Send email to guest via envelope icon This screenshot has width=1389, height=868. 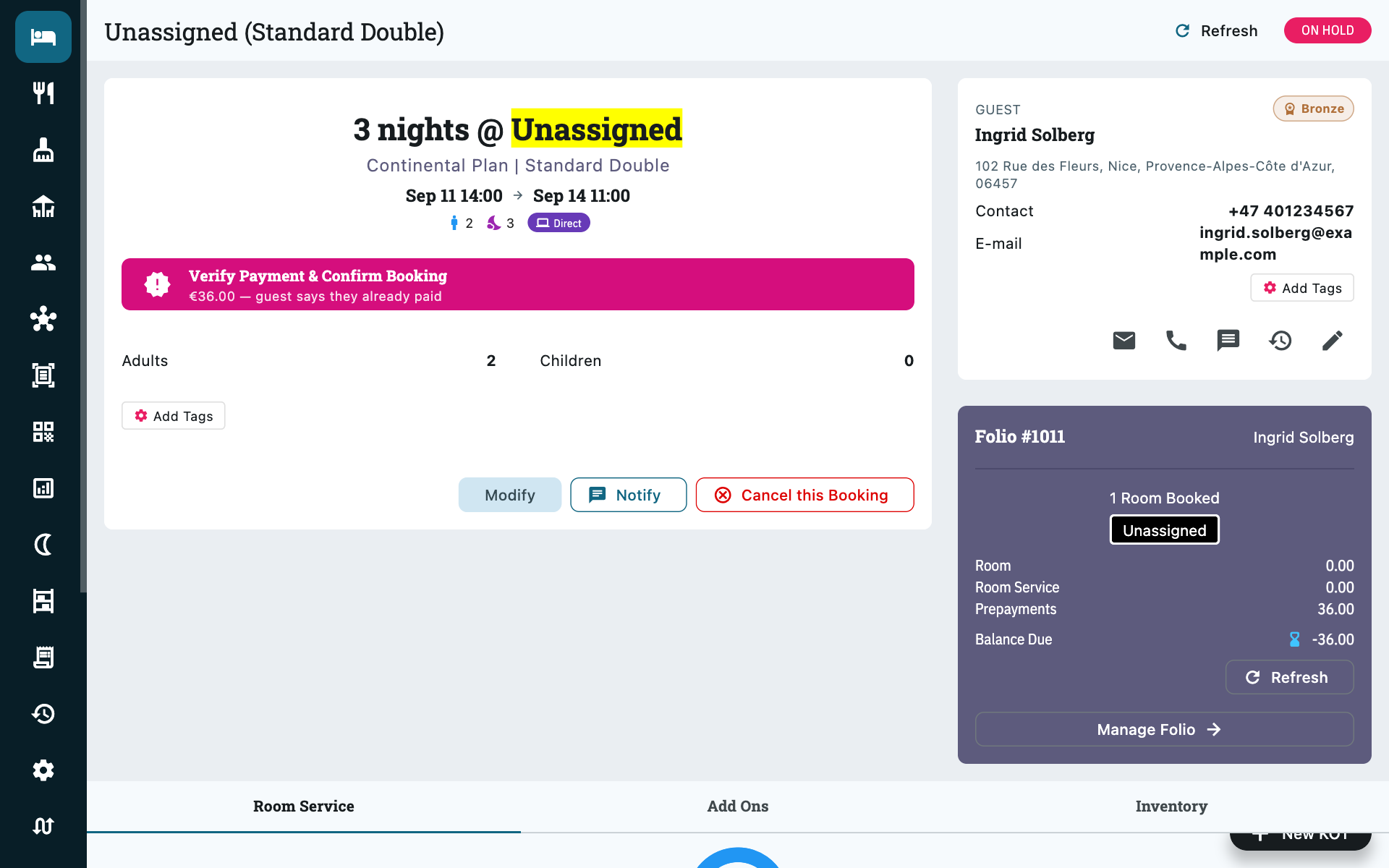[1124, 340]
